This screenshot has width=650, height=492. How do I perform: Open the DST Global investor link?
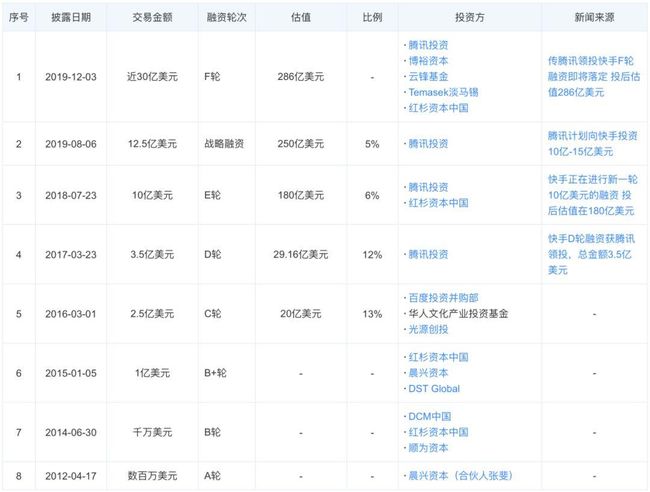434,389
